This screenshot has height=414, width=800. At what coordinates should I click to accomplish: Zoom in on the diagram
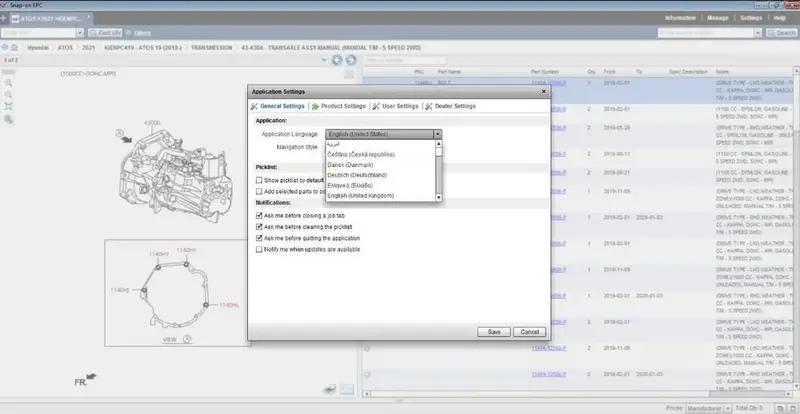pyautogui.click(x=8, y=83)
